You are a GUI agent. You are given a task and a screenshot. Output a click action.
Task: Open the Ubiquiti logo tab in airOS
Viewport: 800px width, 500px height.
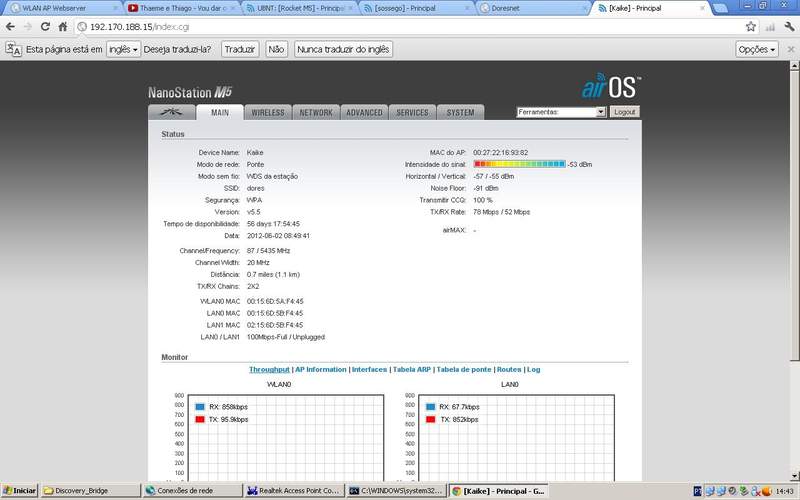tap(172, 112)
